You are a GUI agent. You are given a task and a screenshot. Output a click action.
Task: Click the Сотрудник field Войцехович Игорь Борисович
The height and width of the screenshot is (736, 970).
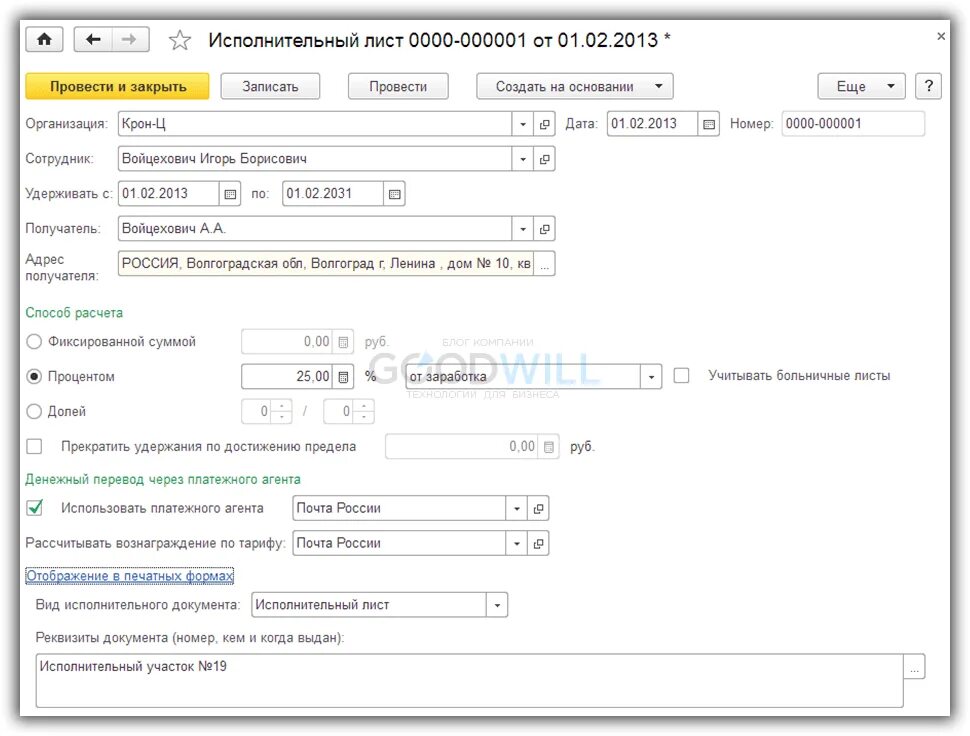[314, 159]
